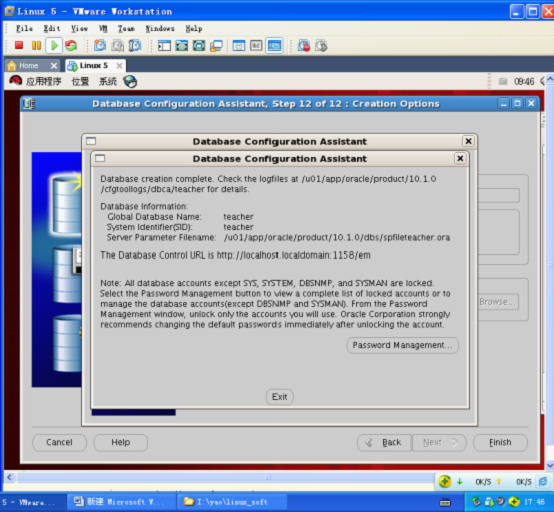The height and width of the screenshot is (512, 554).
Task: Click the Take Snapshot toolbar icon
Action: 100,45
